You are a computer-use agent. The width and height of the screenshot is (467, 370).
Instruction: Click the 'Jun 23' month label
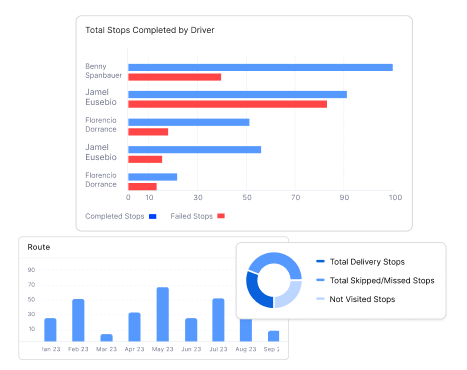[191, 349]
